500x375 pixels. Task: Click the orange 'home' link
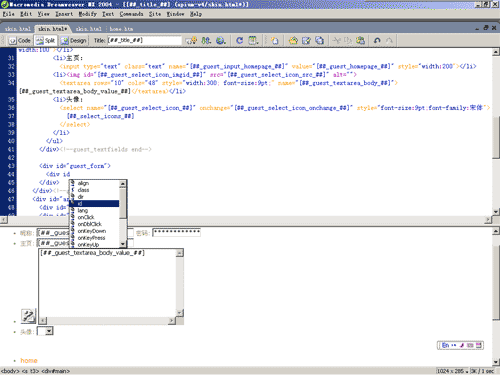click(29, 360)
